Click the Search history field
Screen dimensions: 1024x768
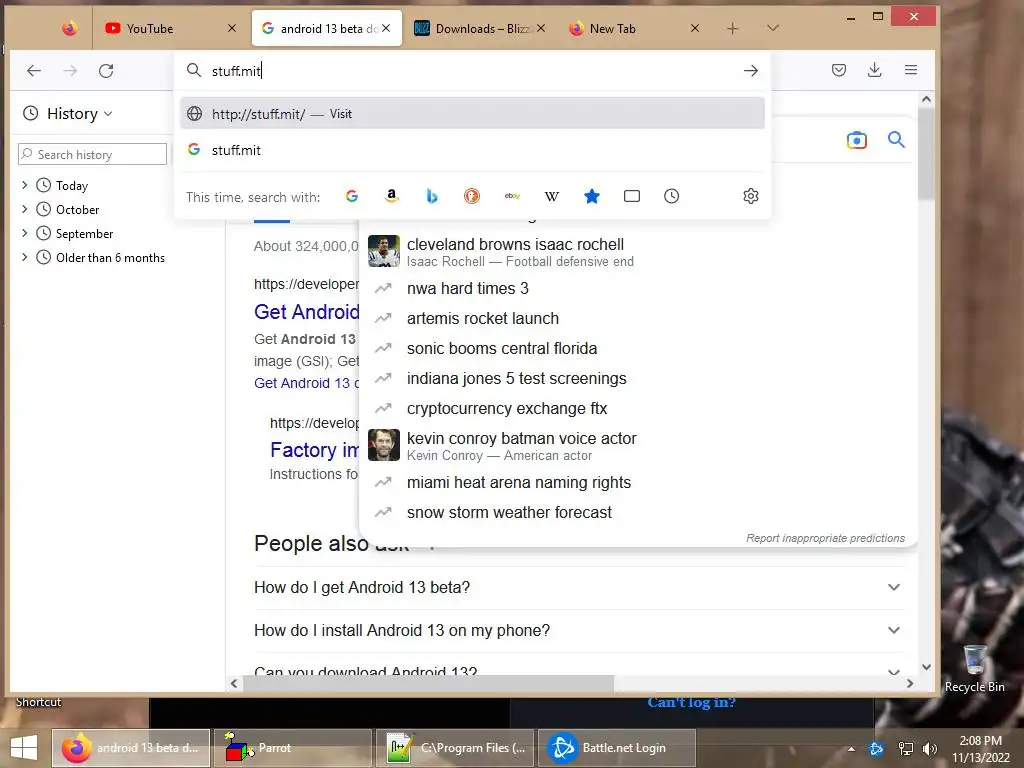click(92, 155)
